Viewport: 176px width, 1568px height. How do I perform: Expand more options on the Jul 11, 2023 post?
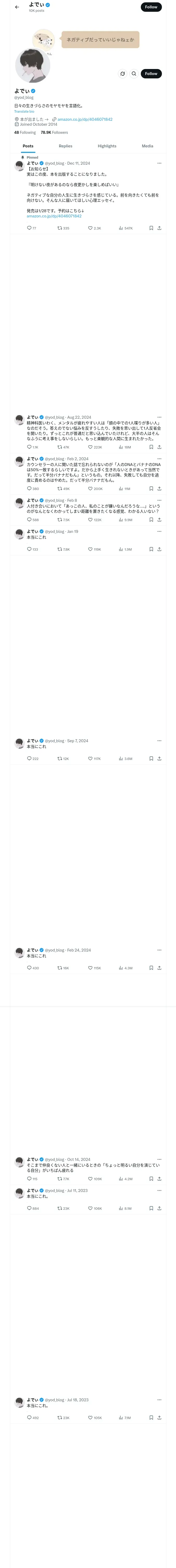click(x=159, y=1190)
